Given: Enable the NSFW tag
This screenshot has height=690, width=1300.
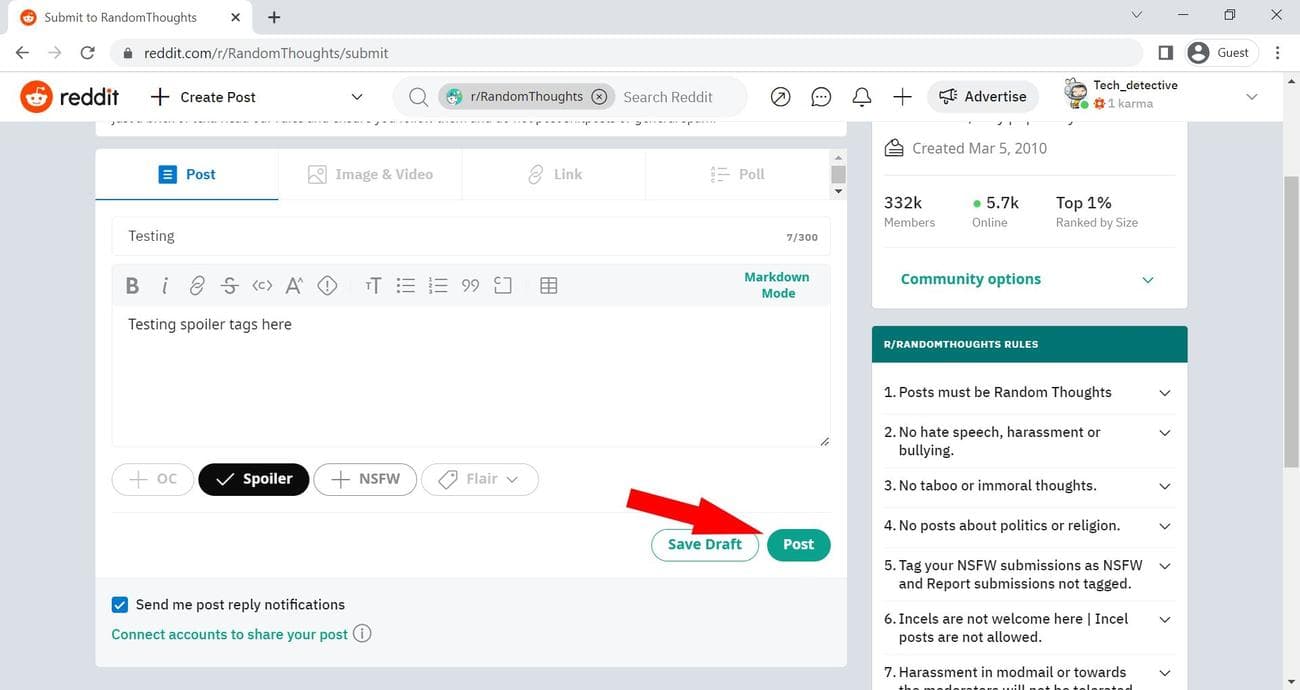Looking at the screenshot, I should (365, 479).
